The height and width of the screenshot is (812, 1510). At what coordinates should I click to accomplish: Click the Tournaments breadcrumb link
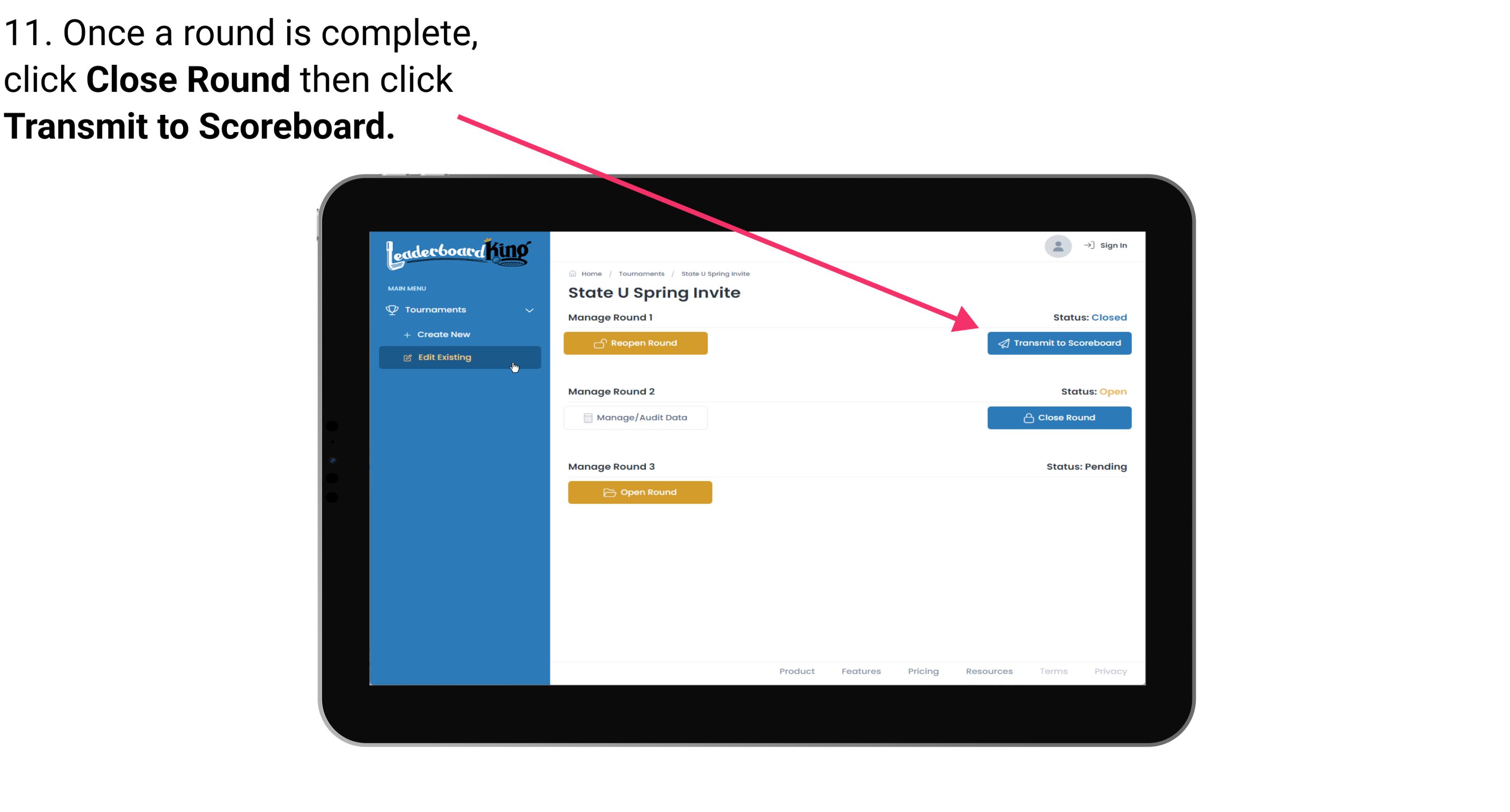[x=640, y=273]
